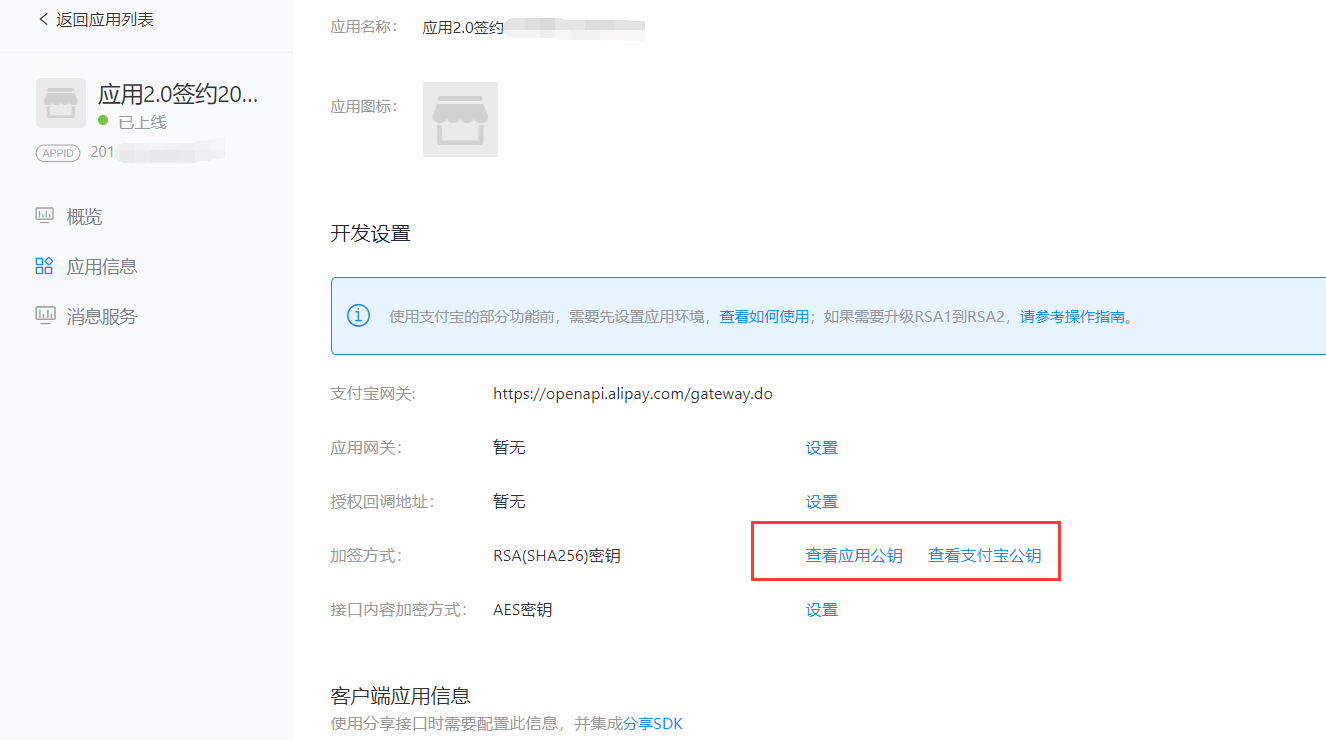Click the green 已上线 status dot
Screen dimensions: 1326x740
coord(103,121)
